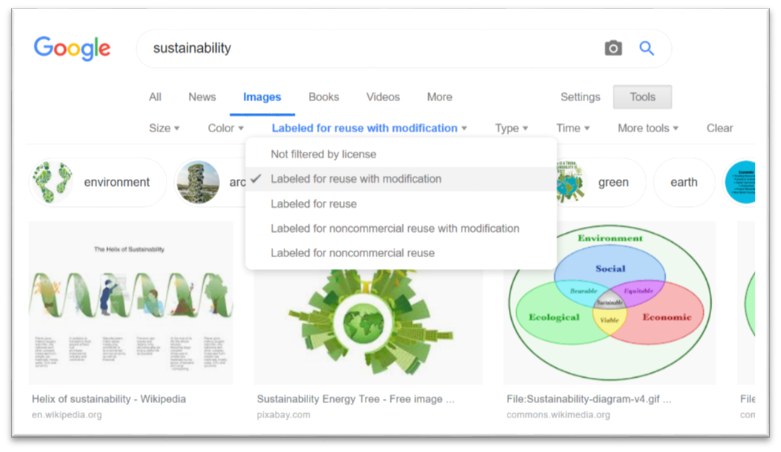The height and width of the screenshot is (452, 781).
Task: Open Settings
Action: click(x=580, y=97)
